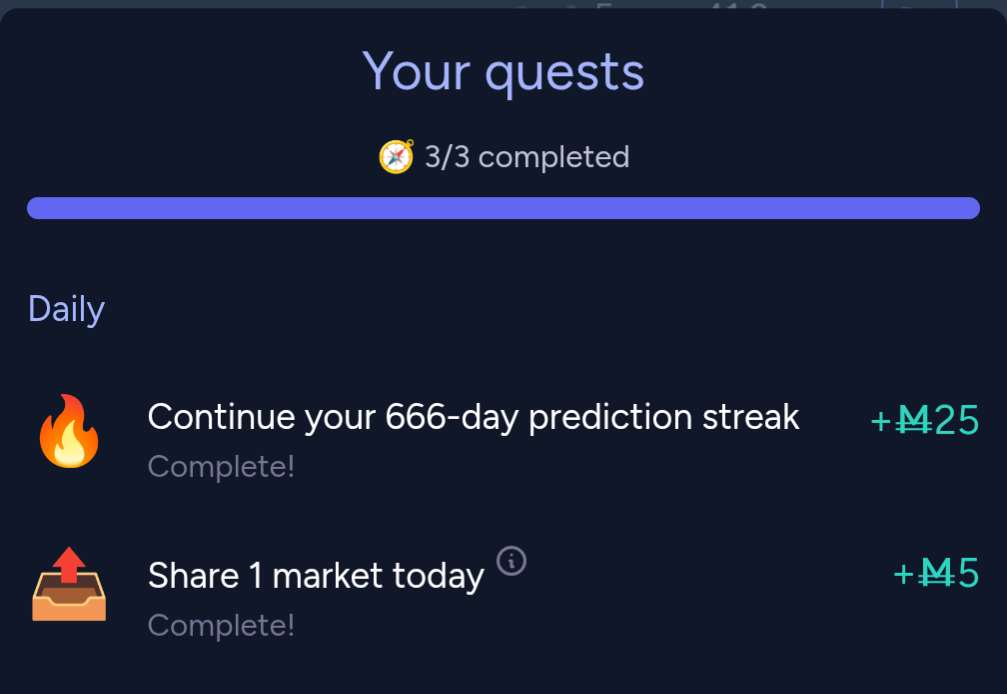Click the purple quest progress bar
Image resolution: width=1007 pixels, height=694 pixels.
504,208
